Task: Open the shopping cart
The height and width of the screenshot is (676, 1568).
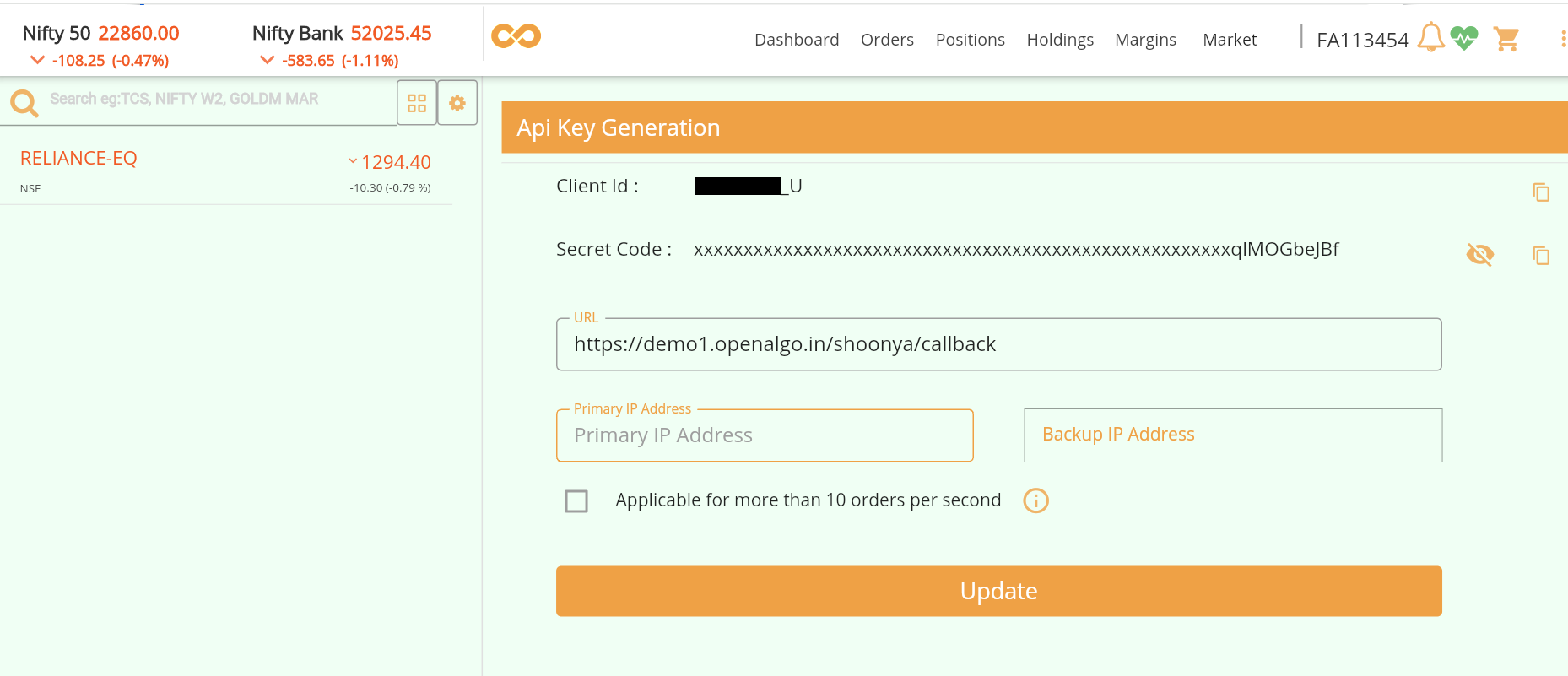Action: tap(1506, 39)
